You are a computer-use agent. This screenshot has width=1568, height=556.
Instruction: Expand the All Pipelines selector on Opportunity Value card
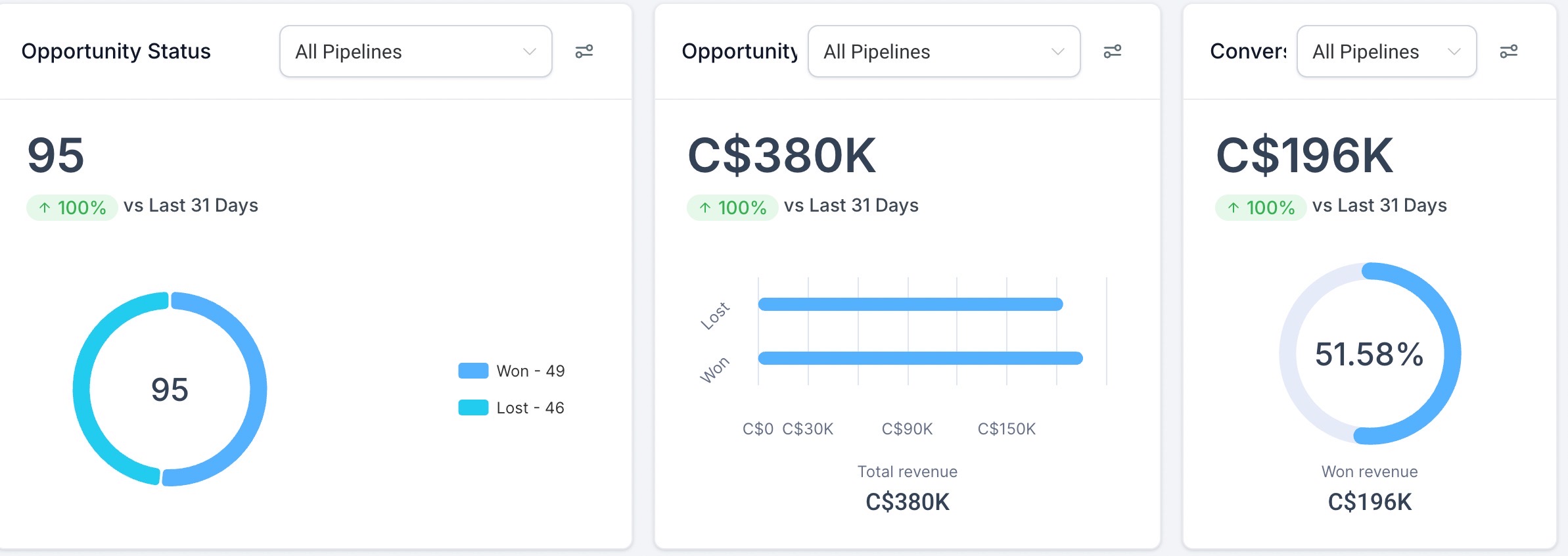pos(944,51)
